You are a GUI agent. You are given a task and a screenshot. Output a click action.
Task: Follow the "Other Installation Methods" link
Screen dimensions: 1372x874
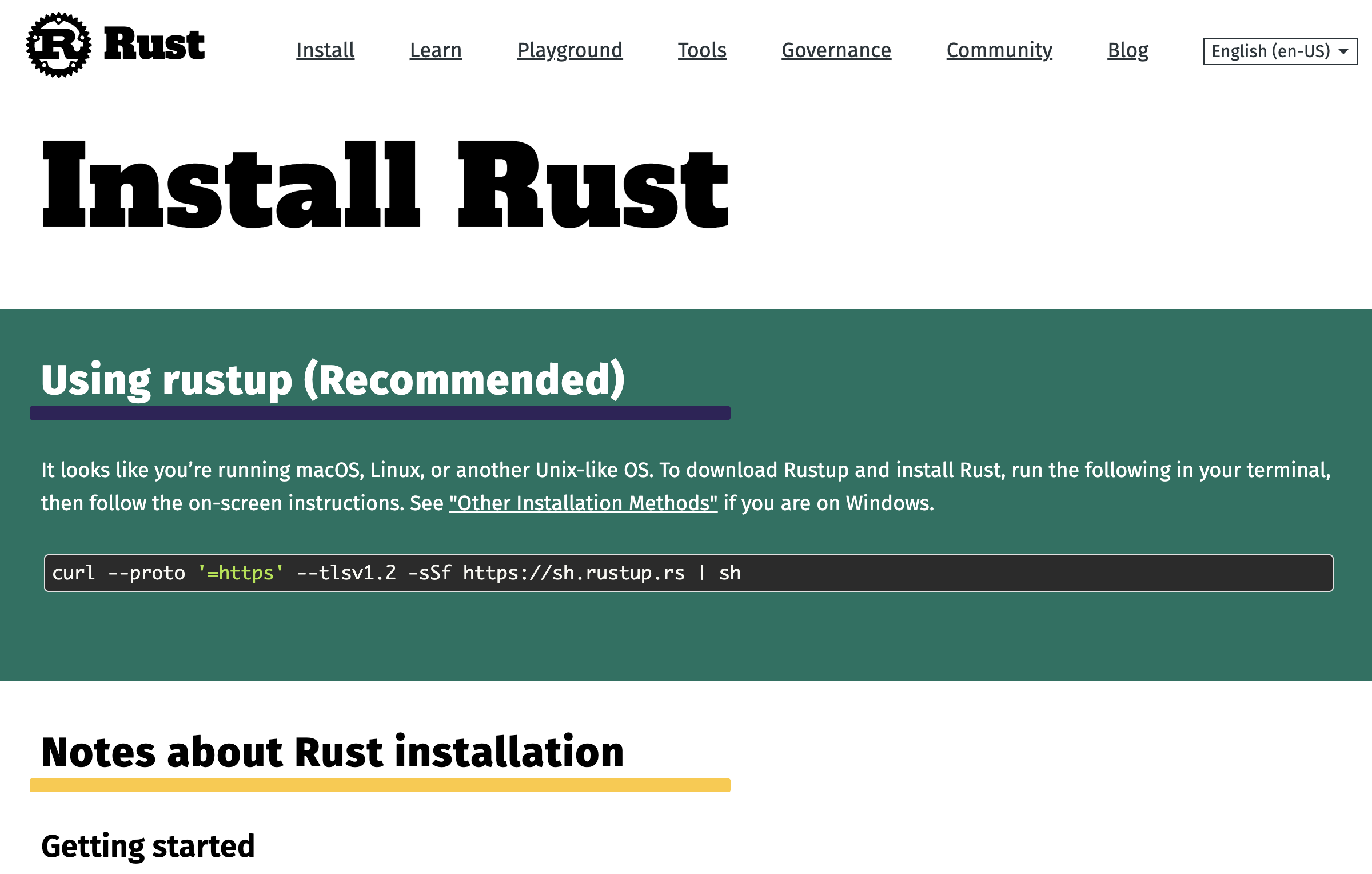click(583, 503)
